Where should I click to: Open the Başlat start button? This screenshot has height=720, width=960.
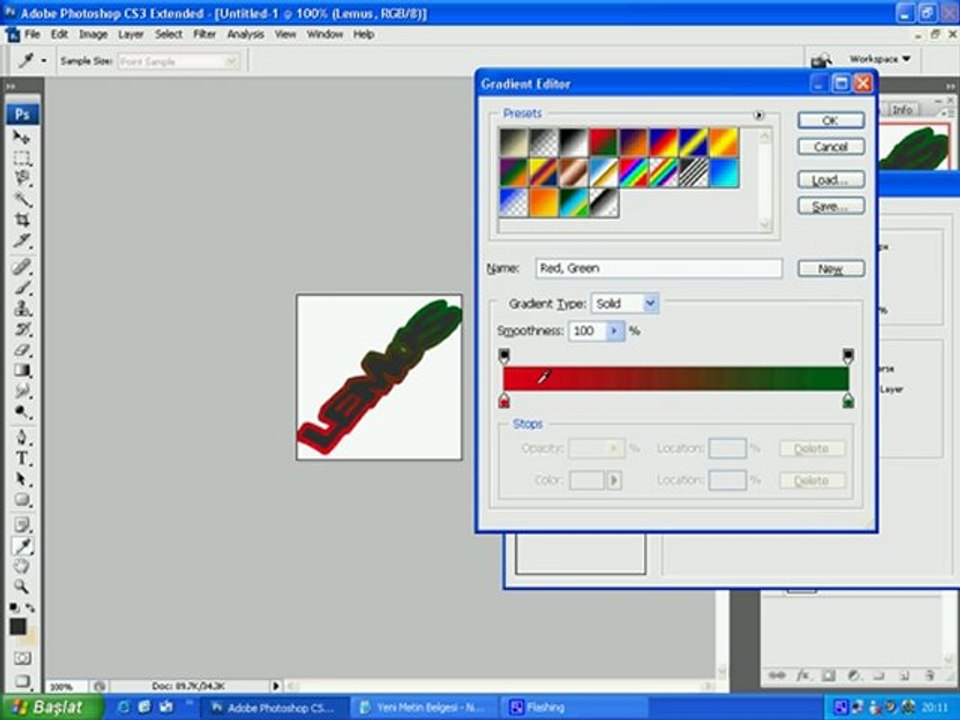pyautogui.click(x=51, y=707)
